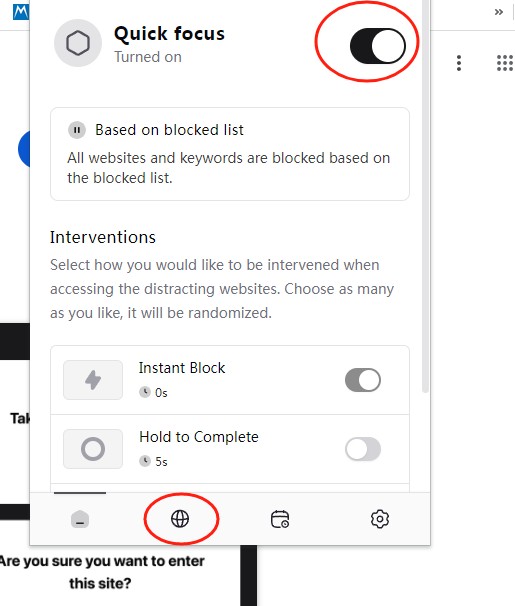Expand hidden bookmarks with double chevron
515x606 pixels.
pos(499,12)
